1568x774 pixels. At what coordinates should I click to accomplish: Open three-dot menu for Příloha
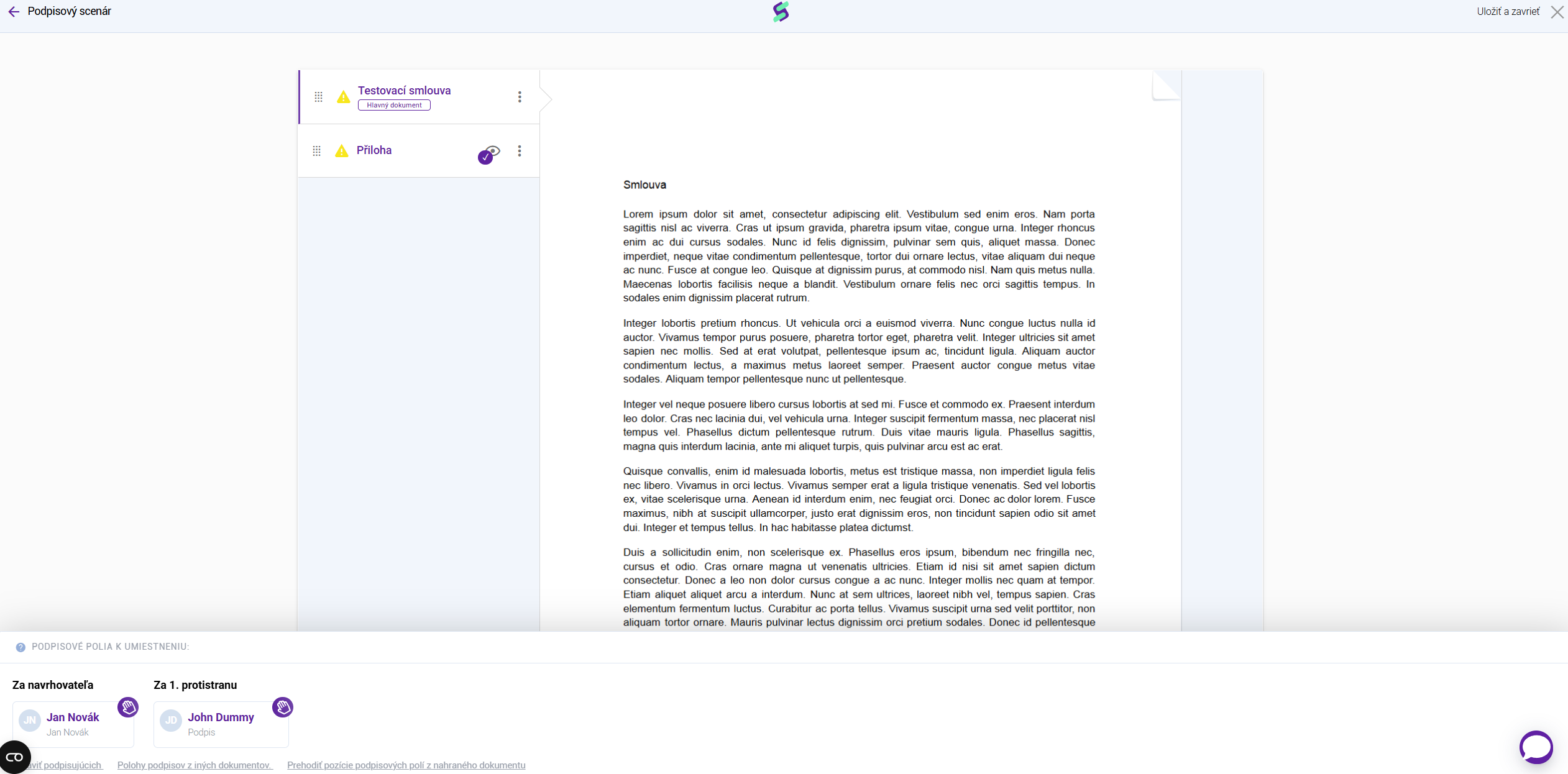click(x=520, y=151)
